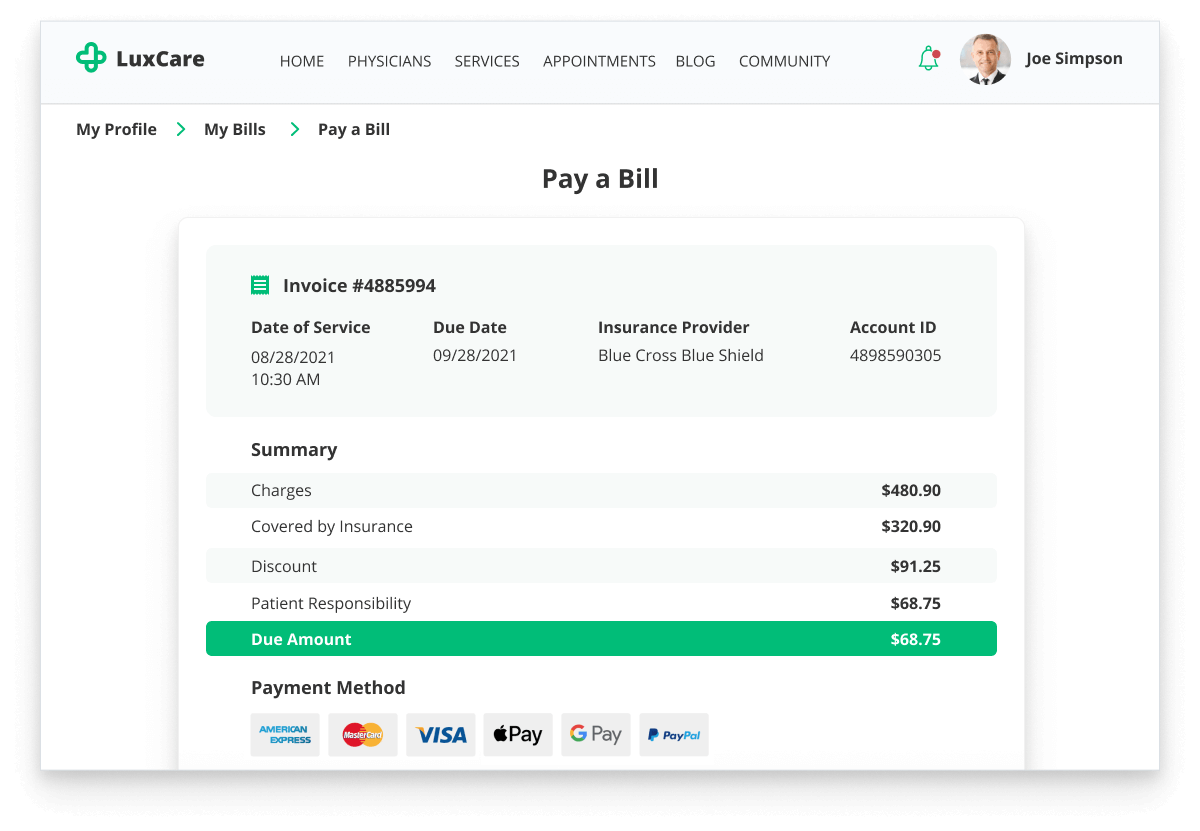Choose Google Pay payment method

(x=596, y=735)
